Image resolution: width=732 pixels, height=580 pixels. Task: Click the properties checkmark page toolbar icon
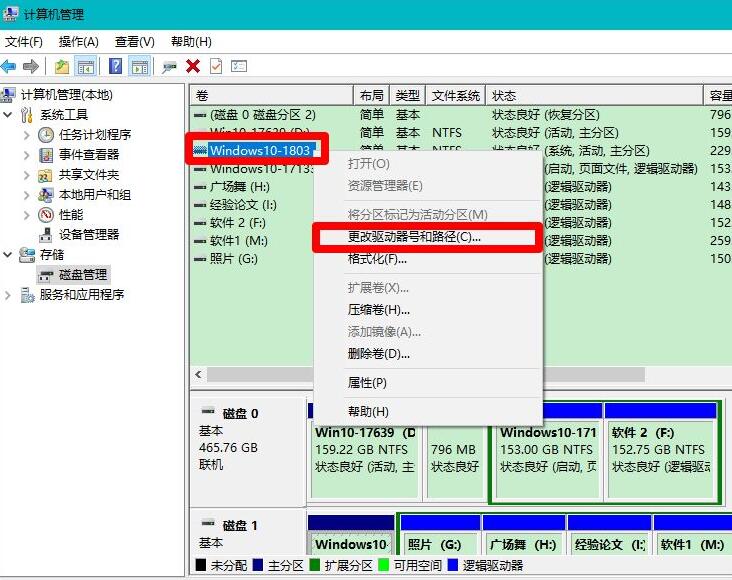[x=216, y=66]
